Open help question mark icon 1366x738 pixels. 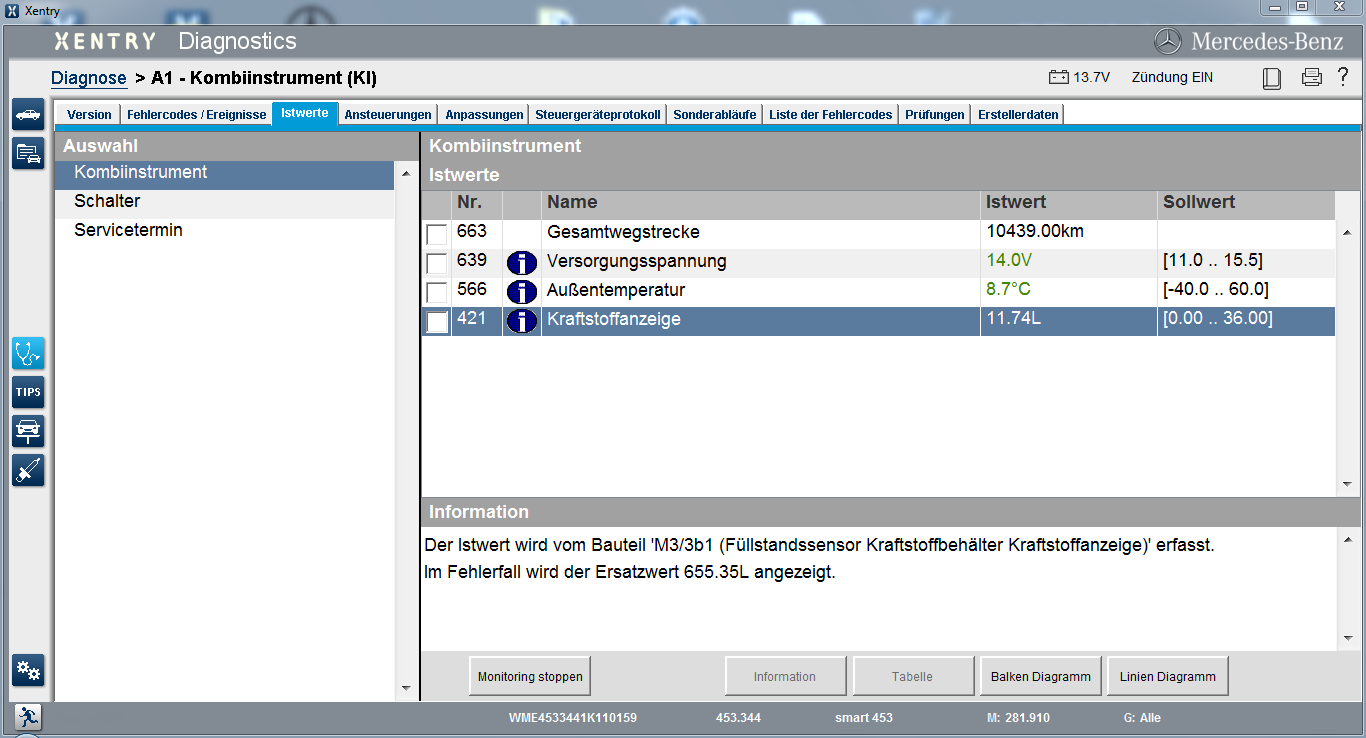coord(1343,77)
